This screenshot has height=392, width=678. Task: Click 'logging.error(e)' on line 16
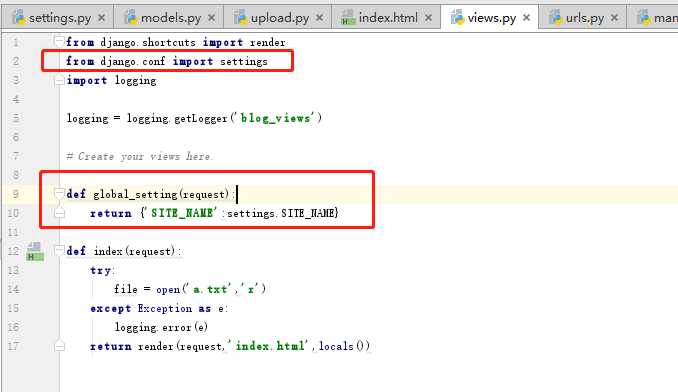pyautogui.click(x=161, y=327)
